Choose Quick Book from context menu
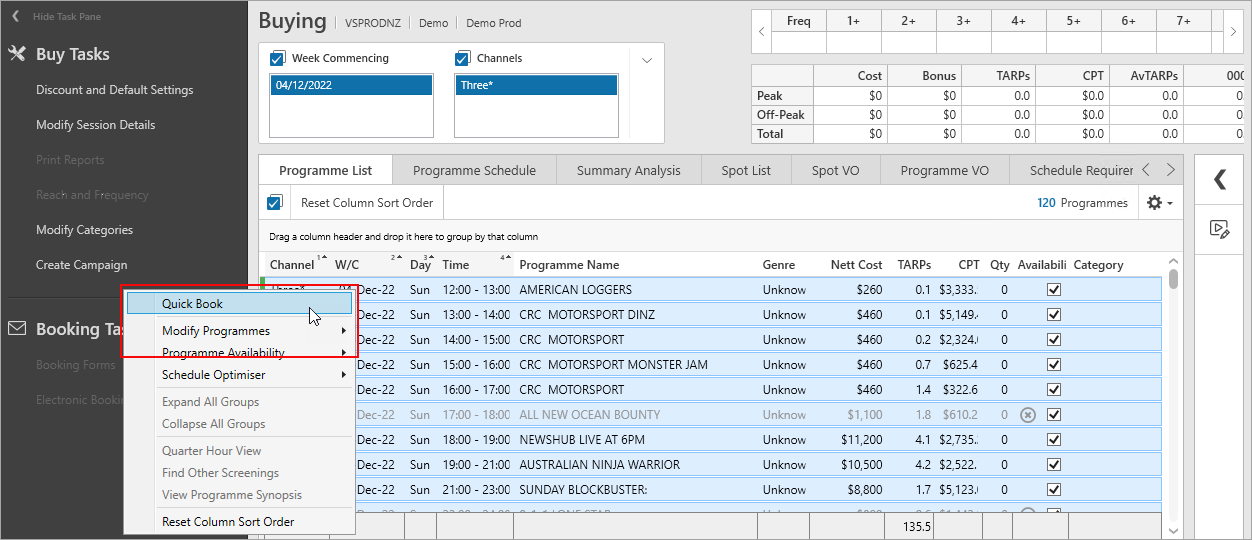The image size is (1252, 540). 239,303
